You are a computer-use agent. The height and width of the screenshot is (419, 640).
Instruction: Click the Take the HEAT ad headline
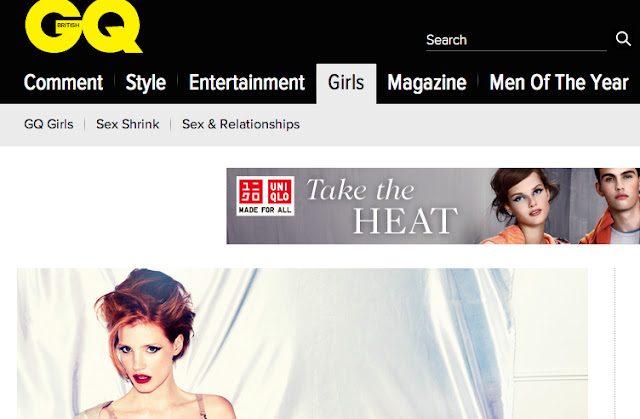tap(382, 206)
